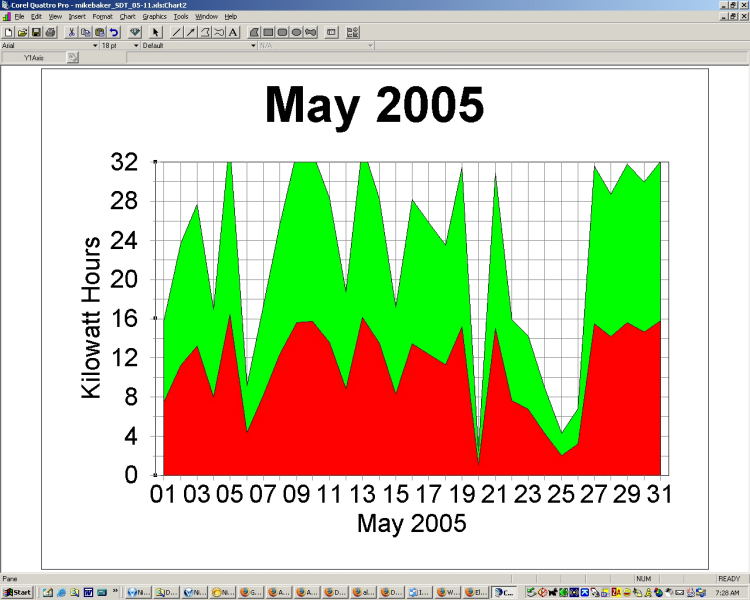Click the New document icon
This screenshot has height=600, width=750.
pyautogui.click(x=8, y=32)
